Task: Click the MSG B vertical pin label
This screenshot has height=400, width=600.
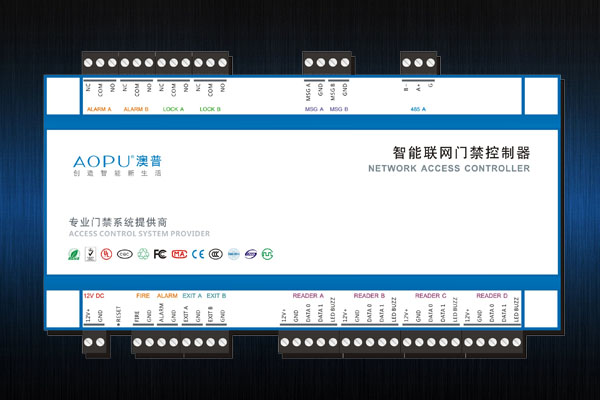Action: (333, 92)
